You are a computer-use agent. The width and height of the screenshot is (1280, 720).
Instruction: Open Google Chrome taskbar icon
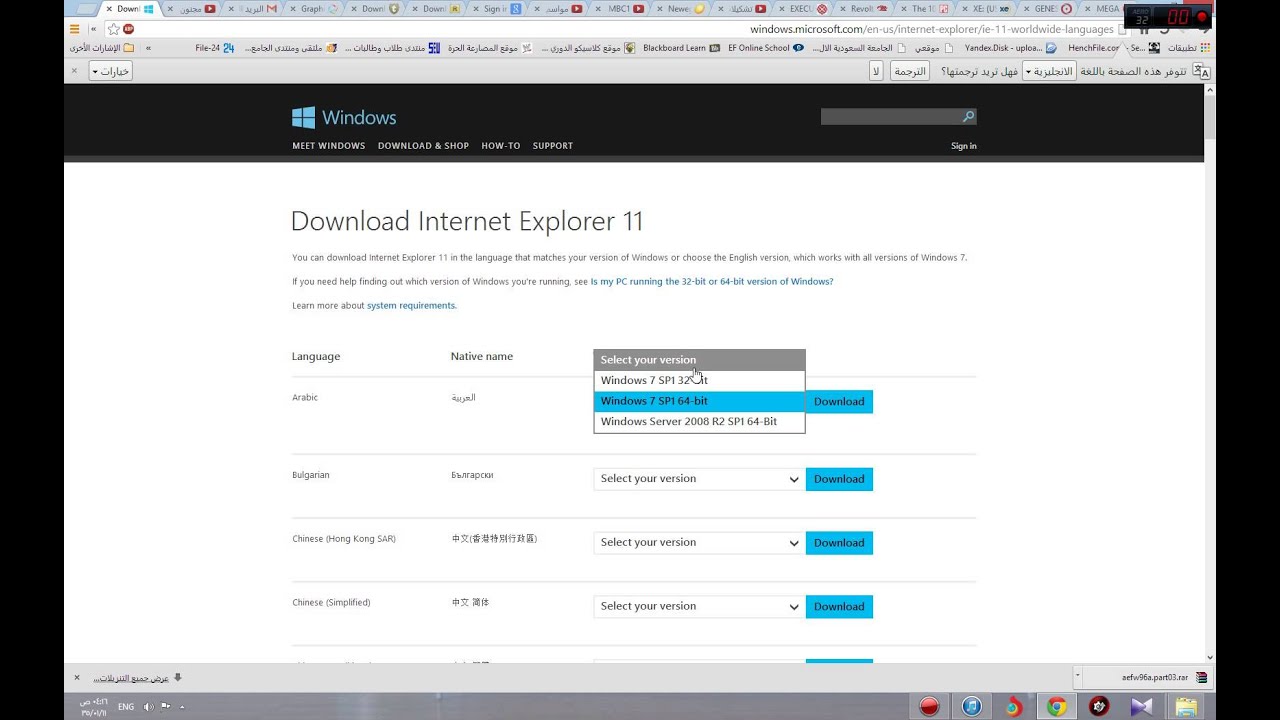click(1056, 706)
